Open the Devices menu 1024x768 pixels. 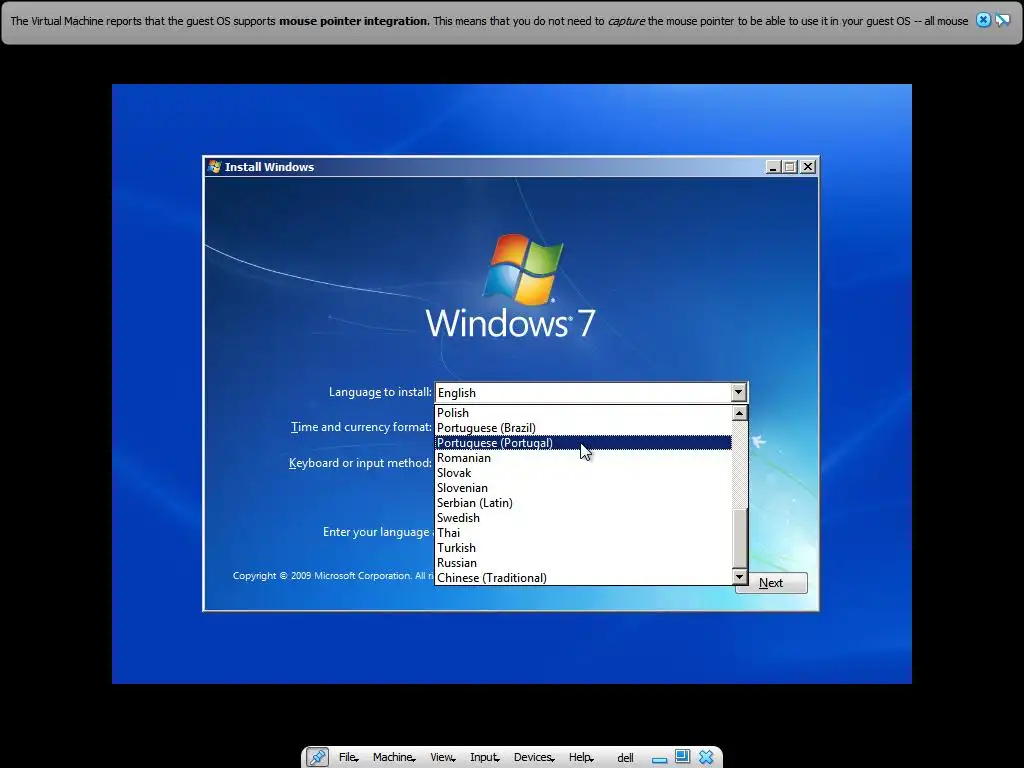(x=534, y=757)
